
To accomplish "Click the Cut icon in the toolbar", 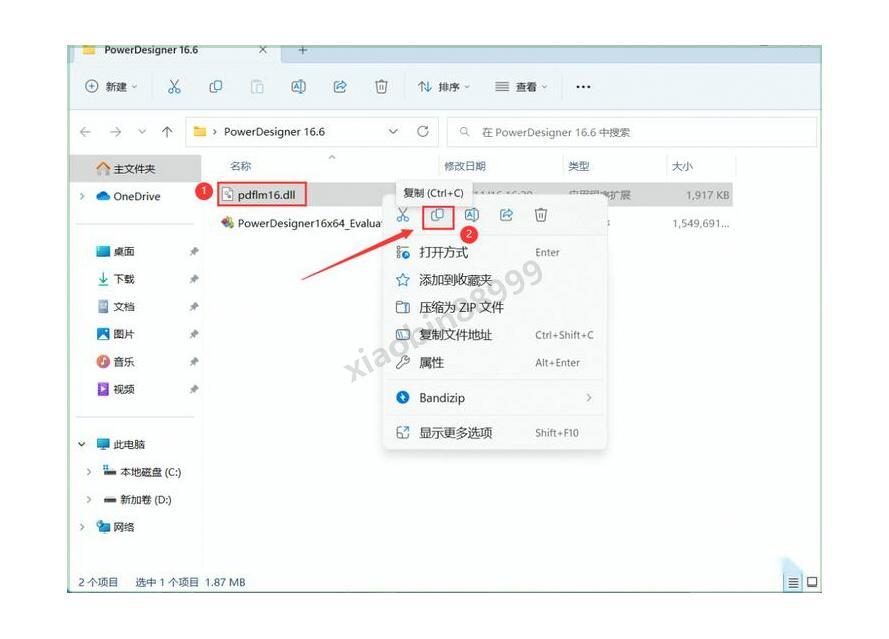I will click(x=174, y=87).
